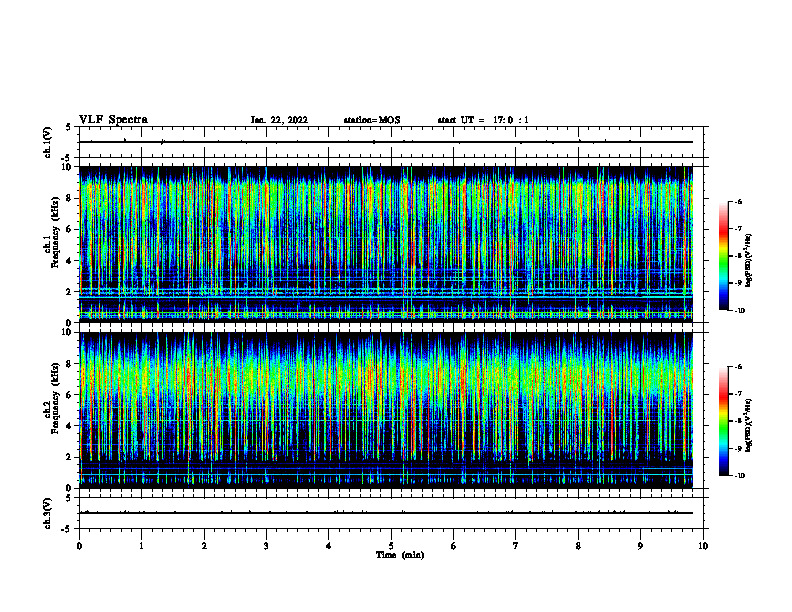
Task: Select the ch.1 "Frequency (kHz)" axis label
Action: pyautogui.click(x=54, y=232)
